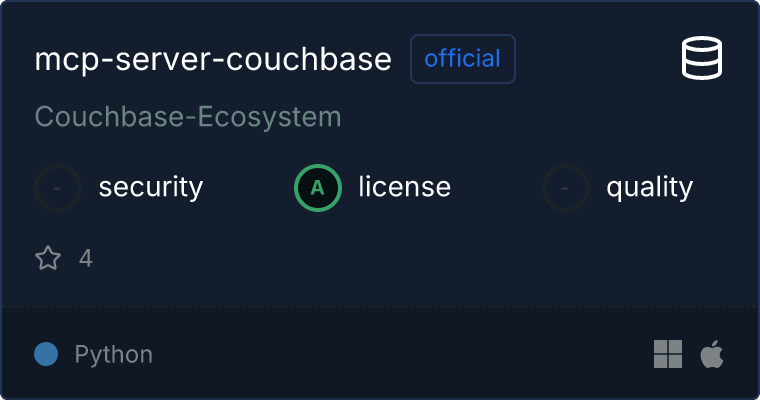Click the star count number 4

coord(86,259)
